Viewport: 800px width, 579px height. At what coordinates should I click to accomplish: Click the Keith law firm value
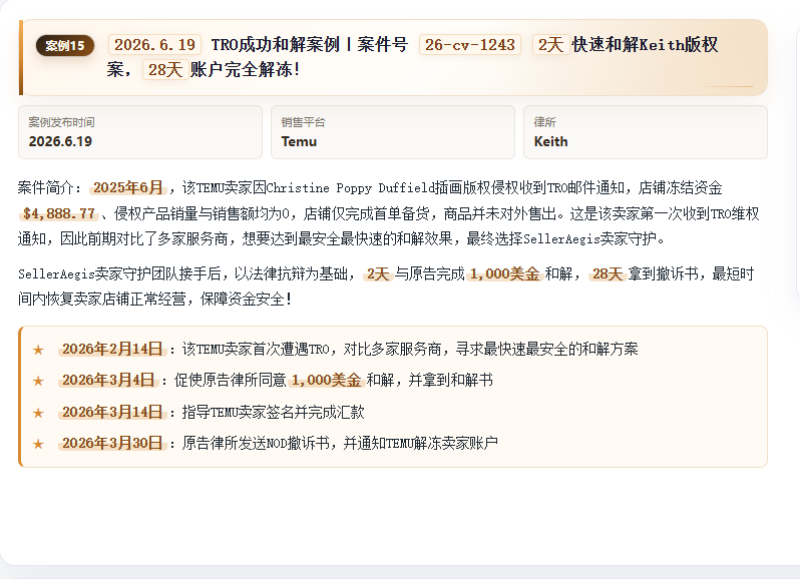pyautogui.click(x=551, y=142)
